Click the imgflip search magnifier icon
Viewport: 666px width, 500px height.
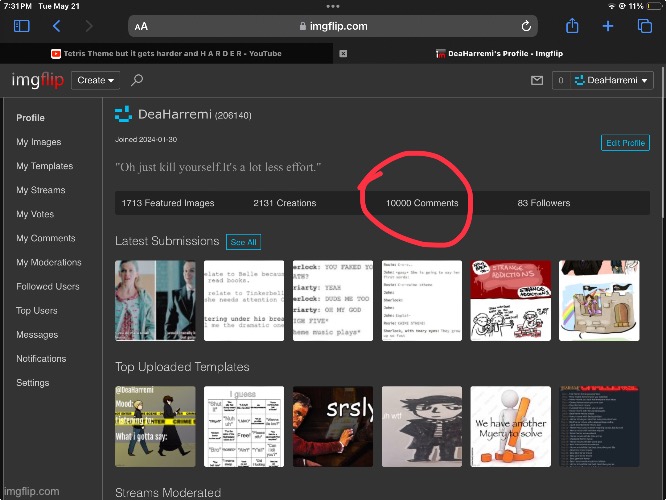click(137, 80)
